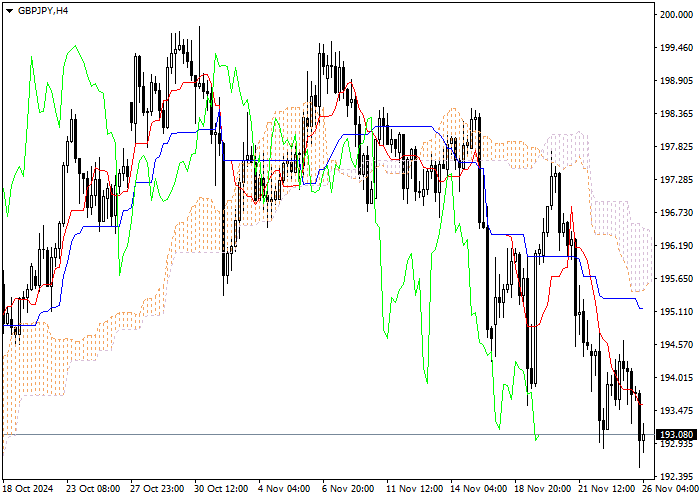This screenshot has height=500, width=700.
Task: Click the 200.000 price scale label
Action: pyautogui.click(x=676, y=15)
